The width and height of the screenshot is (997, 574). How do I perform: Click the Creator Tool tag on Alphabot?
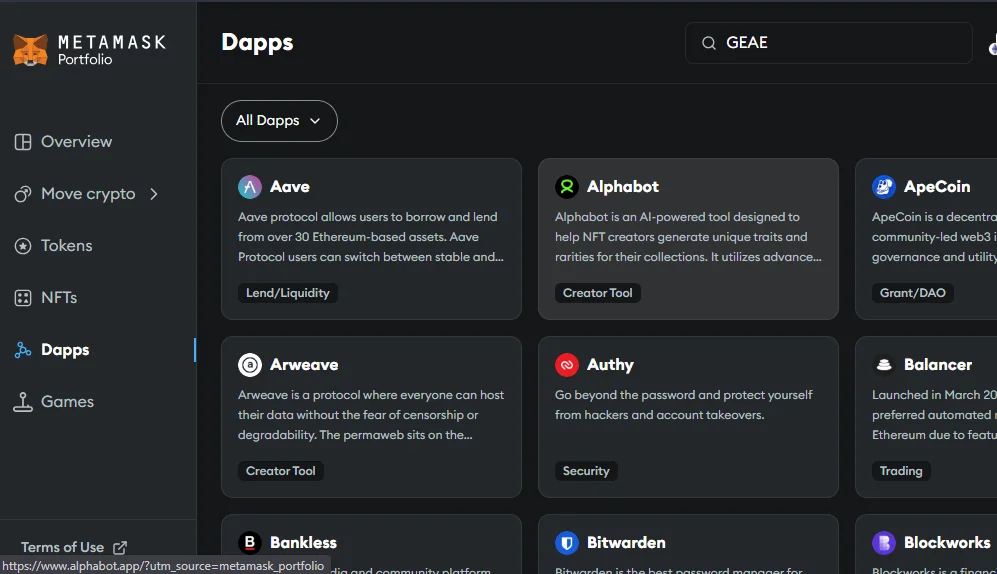click(598, 293)
